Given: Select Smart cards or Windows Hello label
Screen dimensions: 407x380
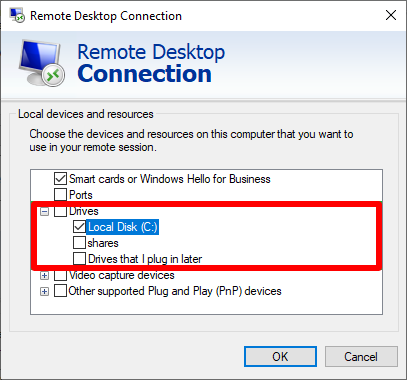Looking at the screenshot, I should (170, 179).
